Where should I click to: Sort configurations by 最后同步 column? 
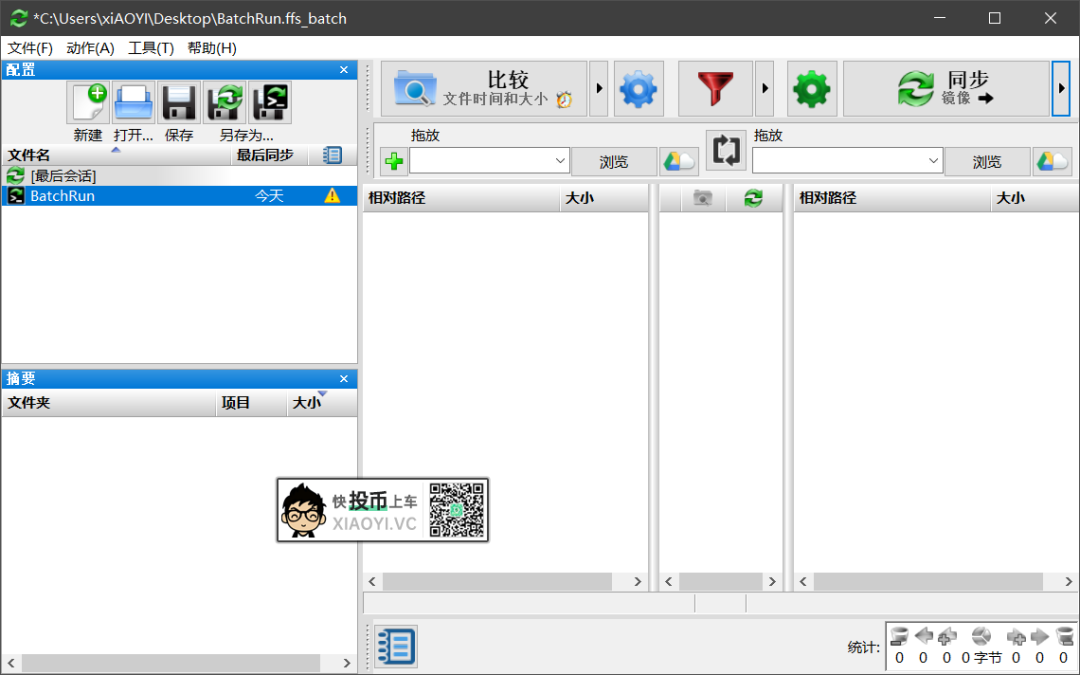pyautogui.click(x=269, y=155)
